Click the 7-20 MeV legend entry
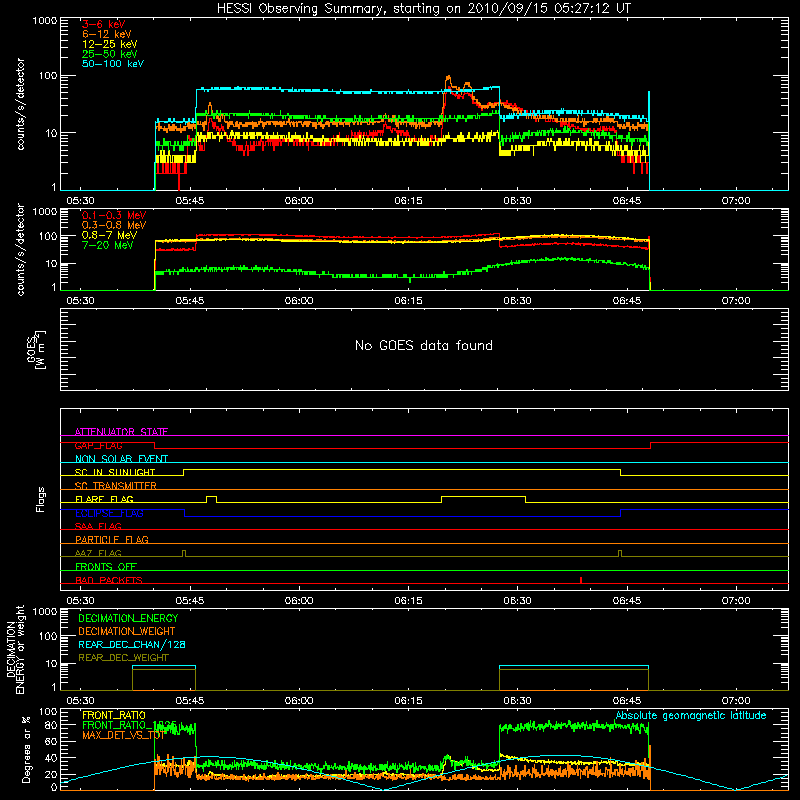Viewport: 800px width, 800px height. coord(108,245)
